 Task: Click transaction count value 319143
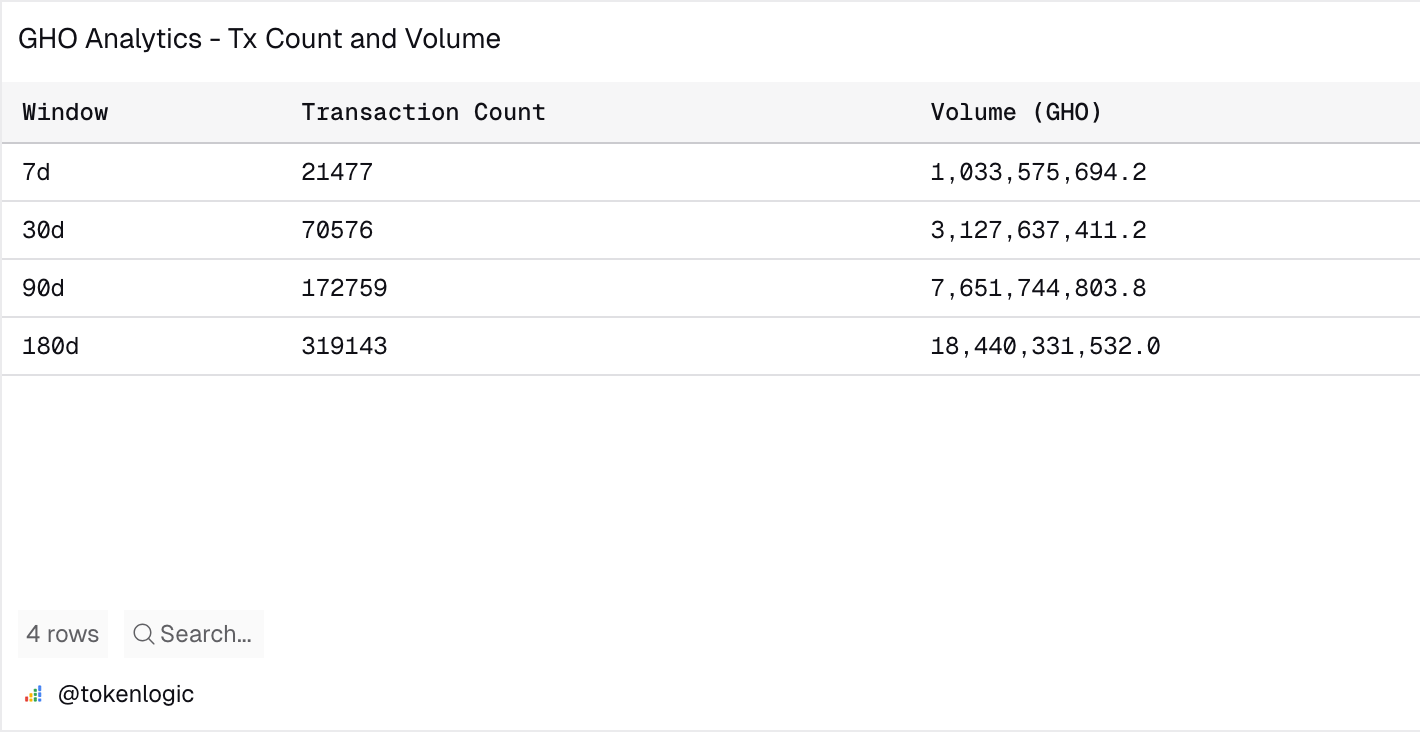coord(344,346)
